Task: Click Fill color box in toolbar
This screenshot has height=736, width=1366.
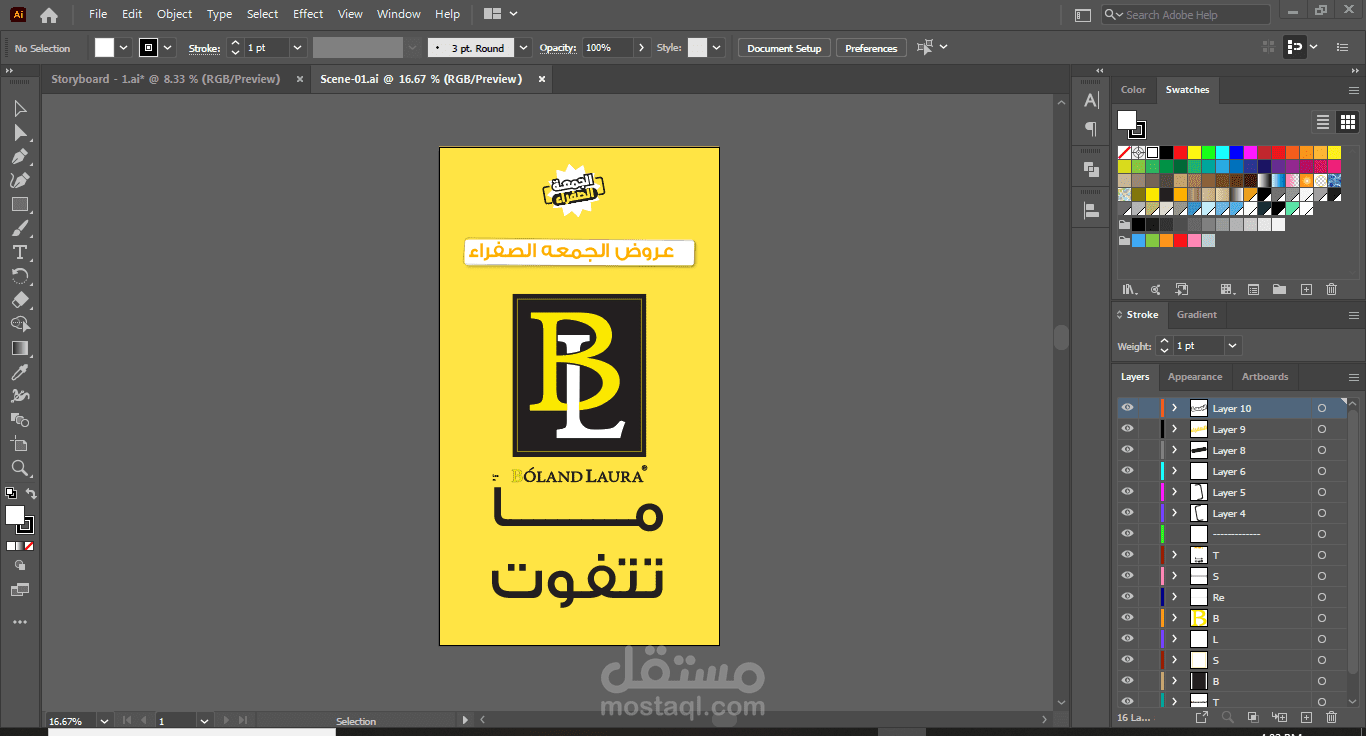Action: click(14, 515)
